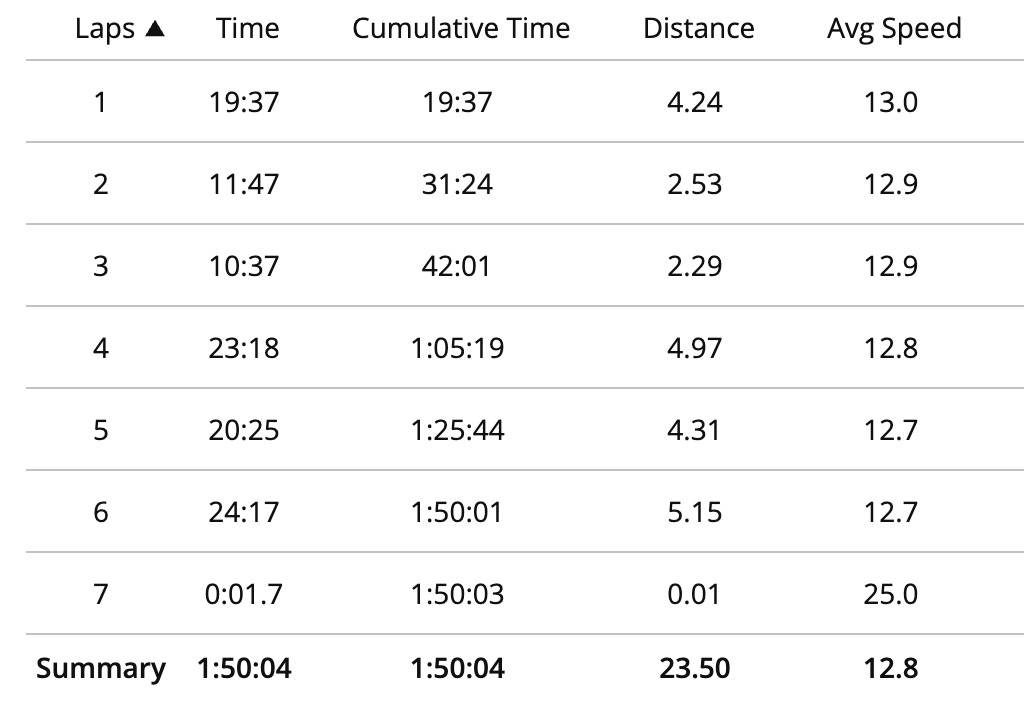The height and width of the screenshot is (706, 1024).
Task: Sort by the Avg Speed column header
Action: coord(894,29)
